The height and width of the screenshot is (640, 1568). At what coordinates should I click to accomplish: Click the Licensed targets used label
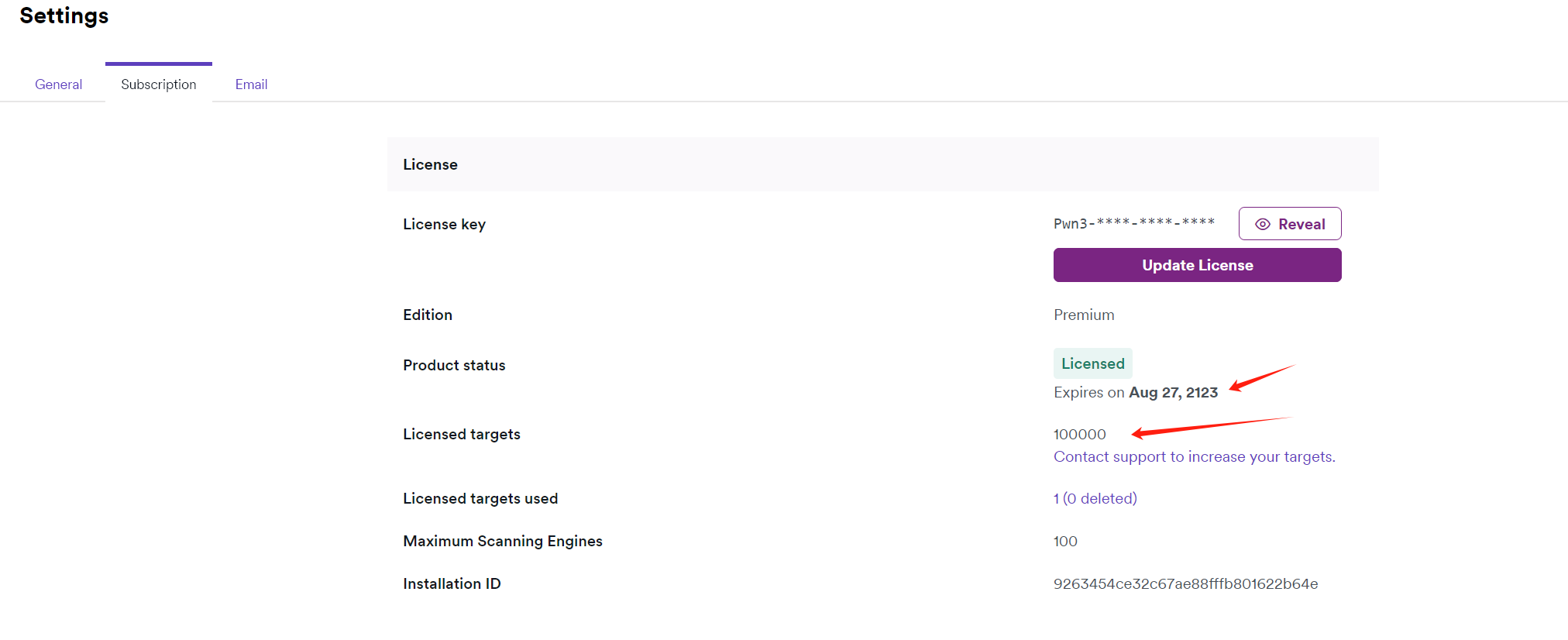coord(480,498)
